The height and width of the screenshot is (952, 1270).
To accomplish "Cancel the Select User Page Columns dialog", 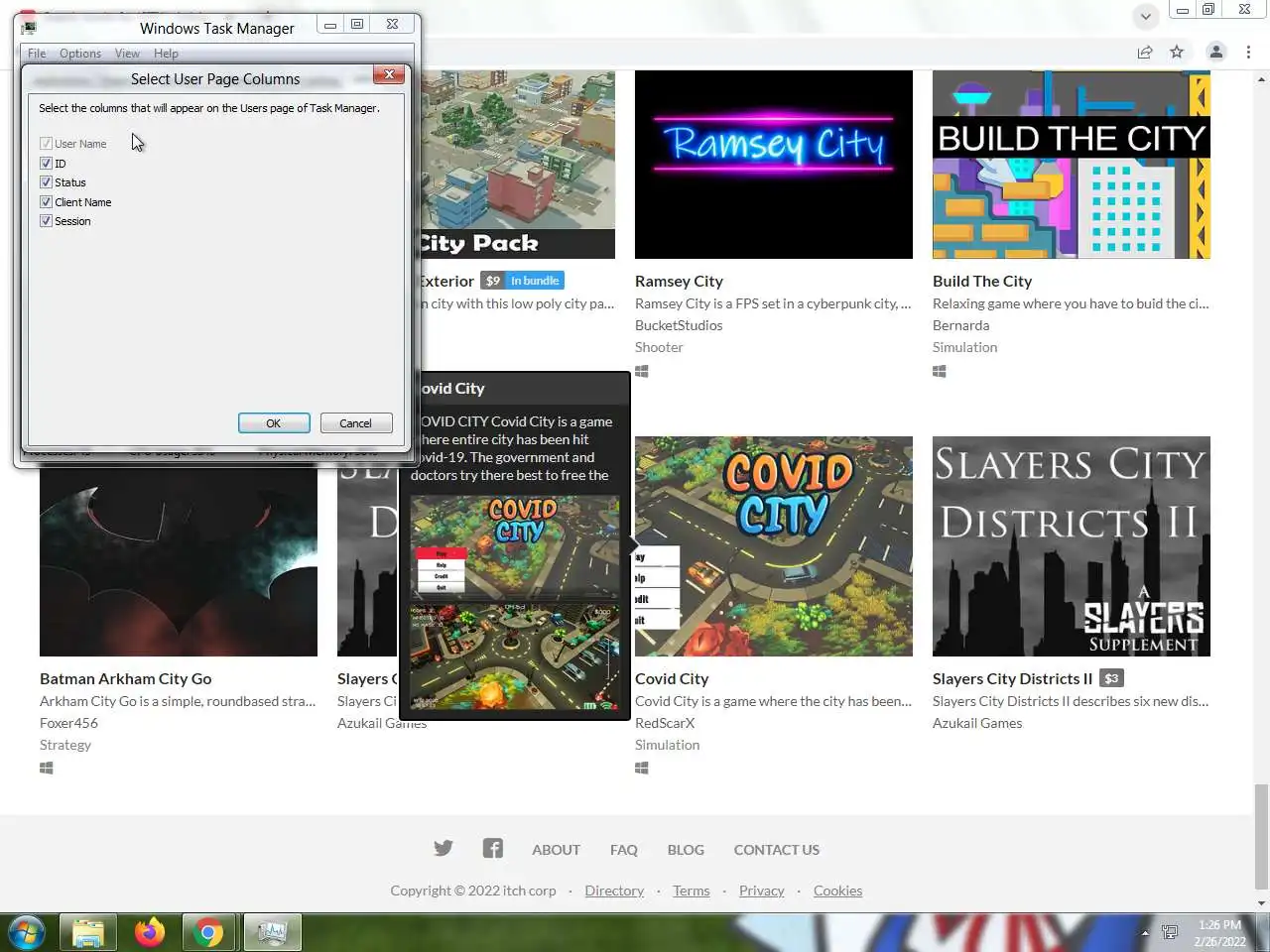I will (x=356, y=423).
